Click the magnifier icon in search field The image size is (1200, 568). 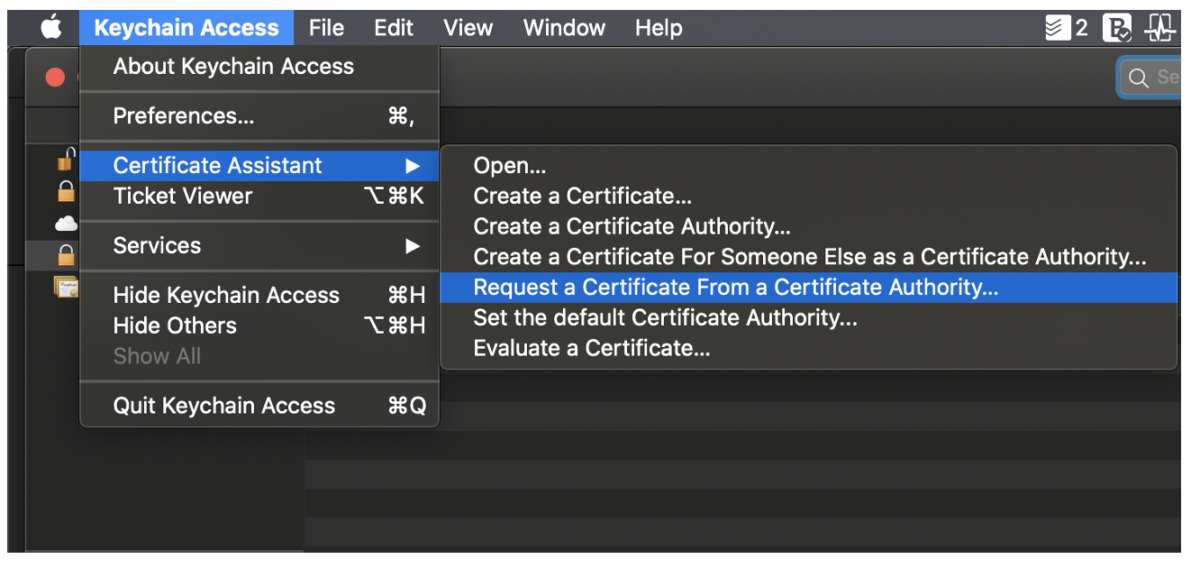(x=1138, y=77)
